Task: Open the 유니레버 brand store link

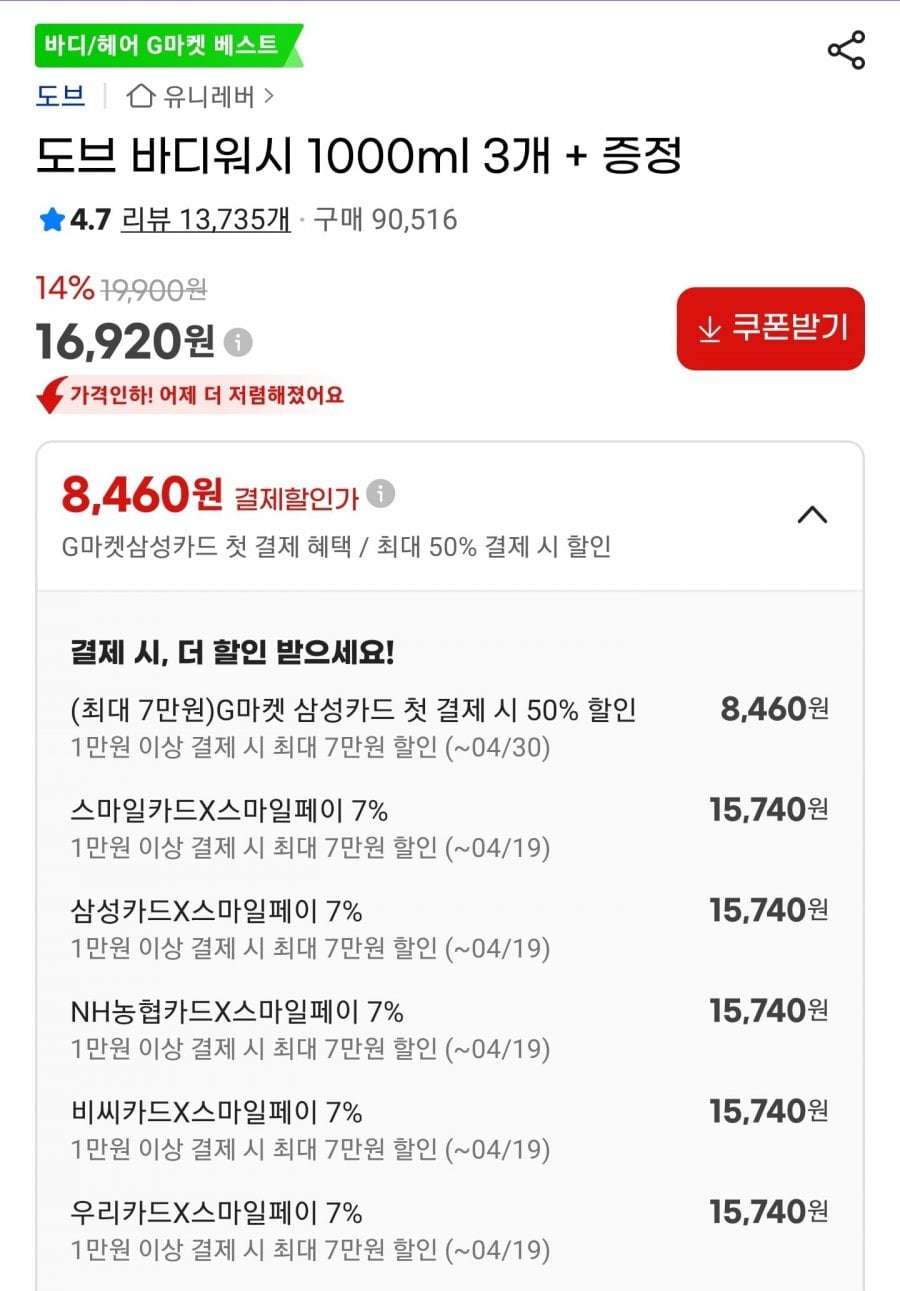Action: pyautogui.click(x=210, y=97)
